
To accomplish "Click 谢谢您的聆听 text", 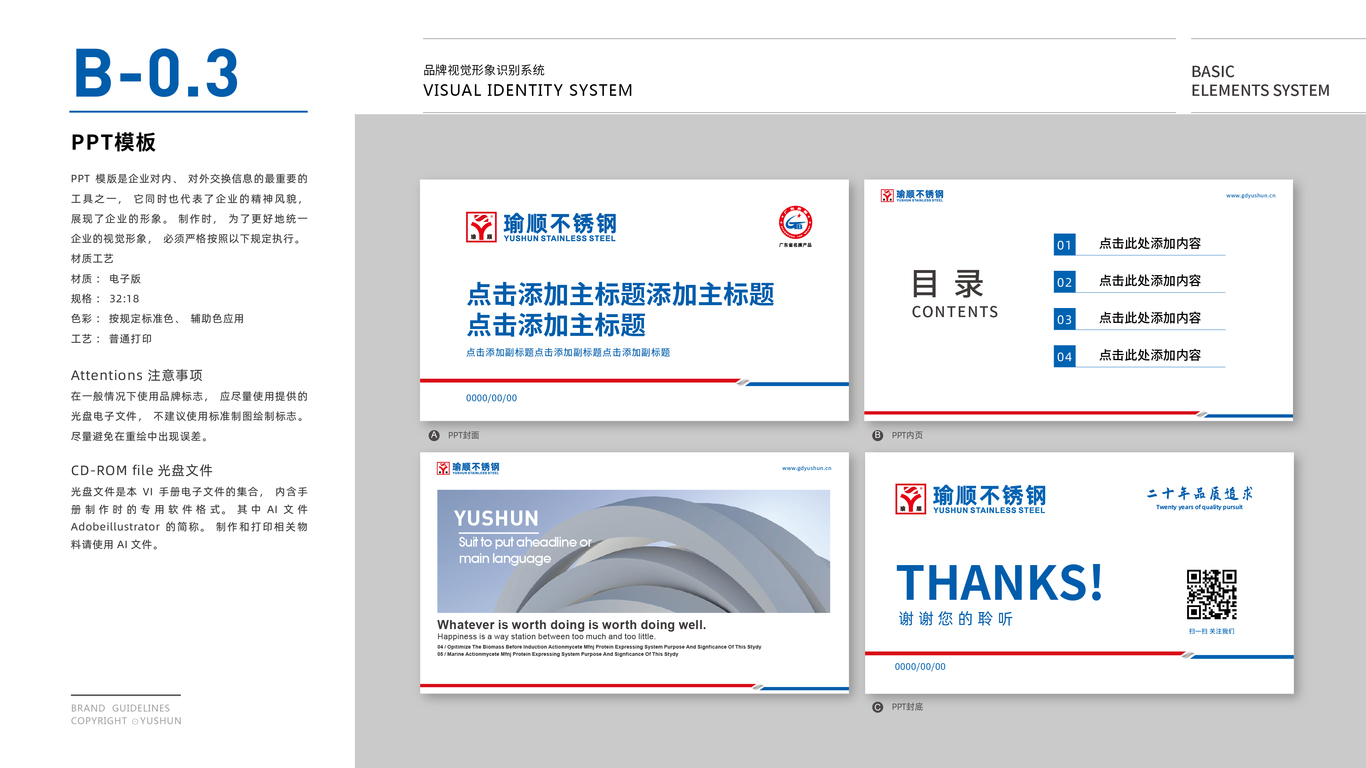I will click(x=956, y=619).
